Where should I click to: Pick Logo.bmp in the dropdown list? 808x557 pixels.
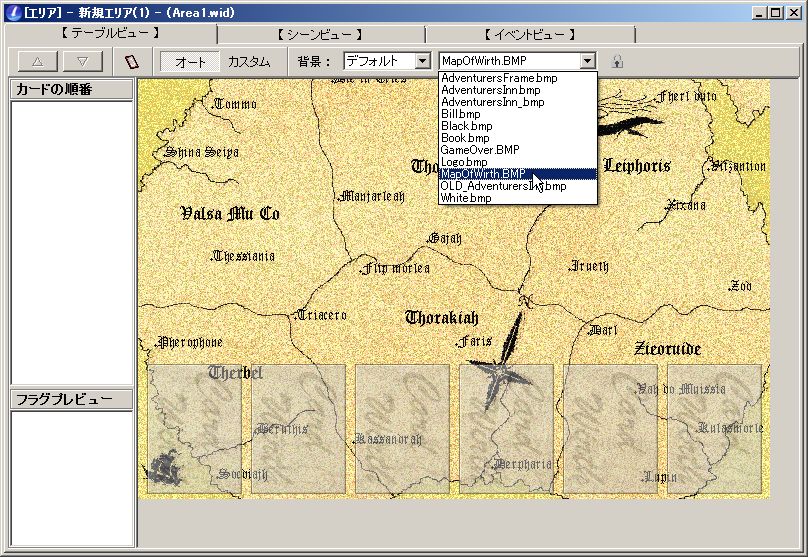coord(518,162)
